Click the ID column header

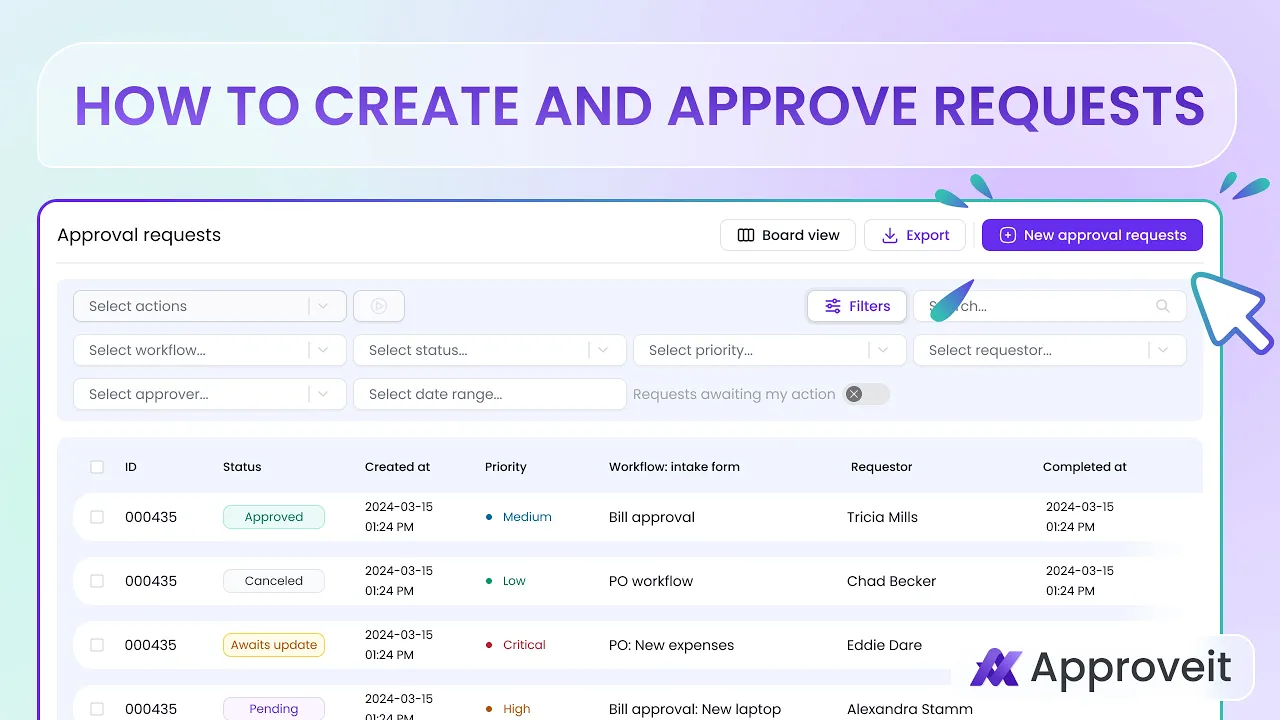(x=131, y=467)
